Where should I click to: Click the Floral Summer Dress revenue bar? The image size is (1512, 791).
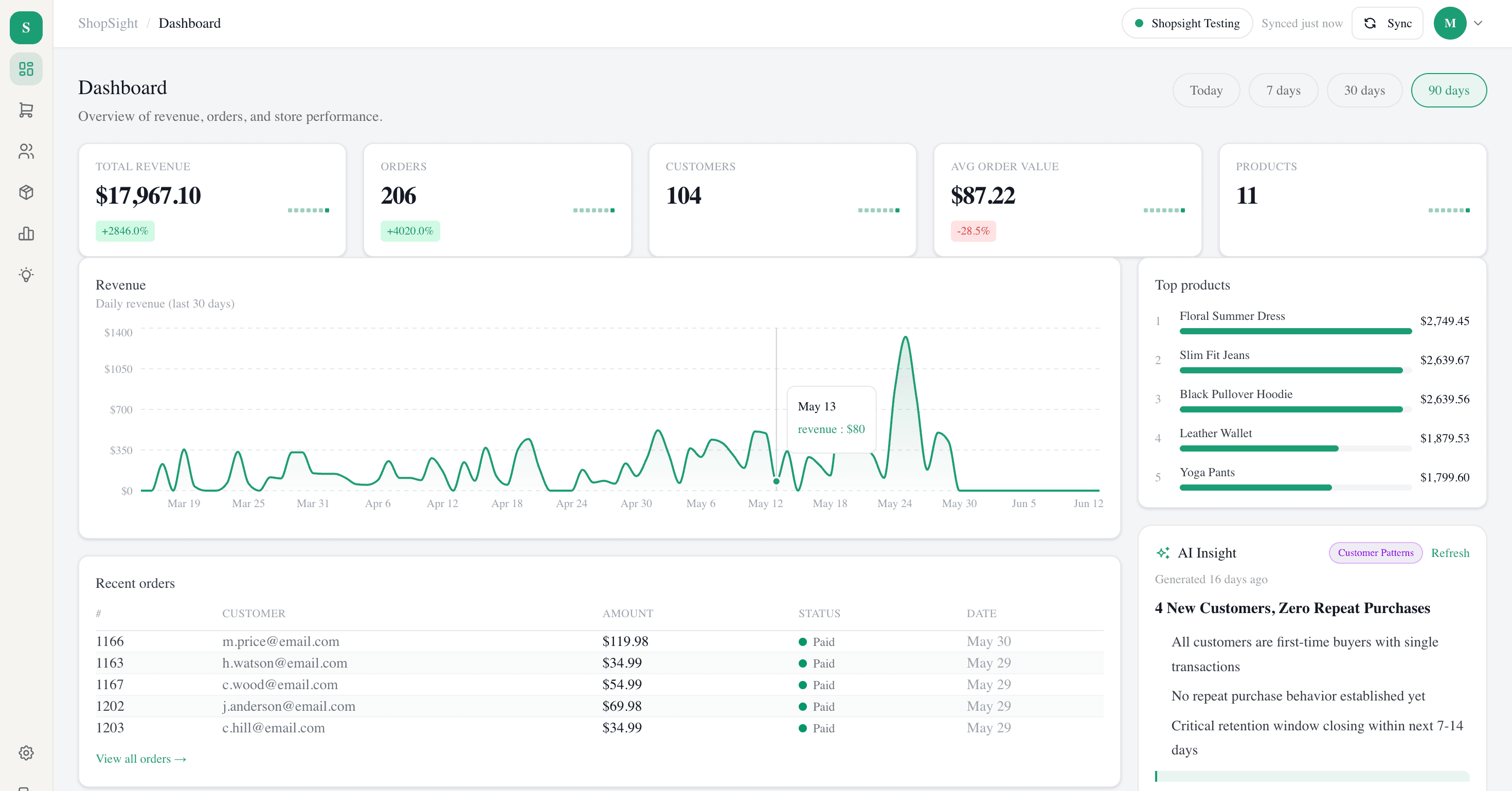1295,332
